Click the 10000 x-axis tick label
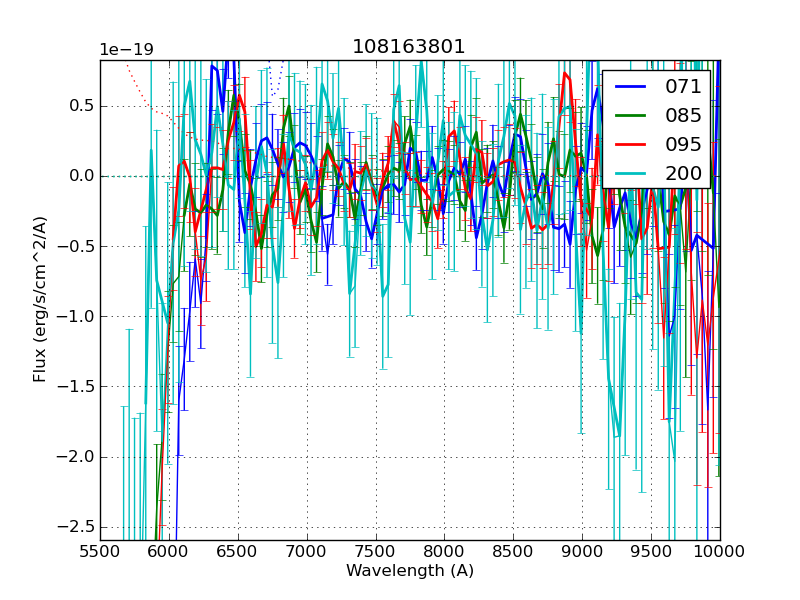This screenshot has height=600, width=800. tap(719, 552)
